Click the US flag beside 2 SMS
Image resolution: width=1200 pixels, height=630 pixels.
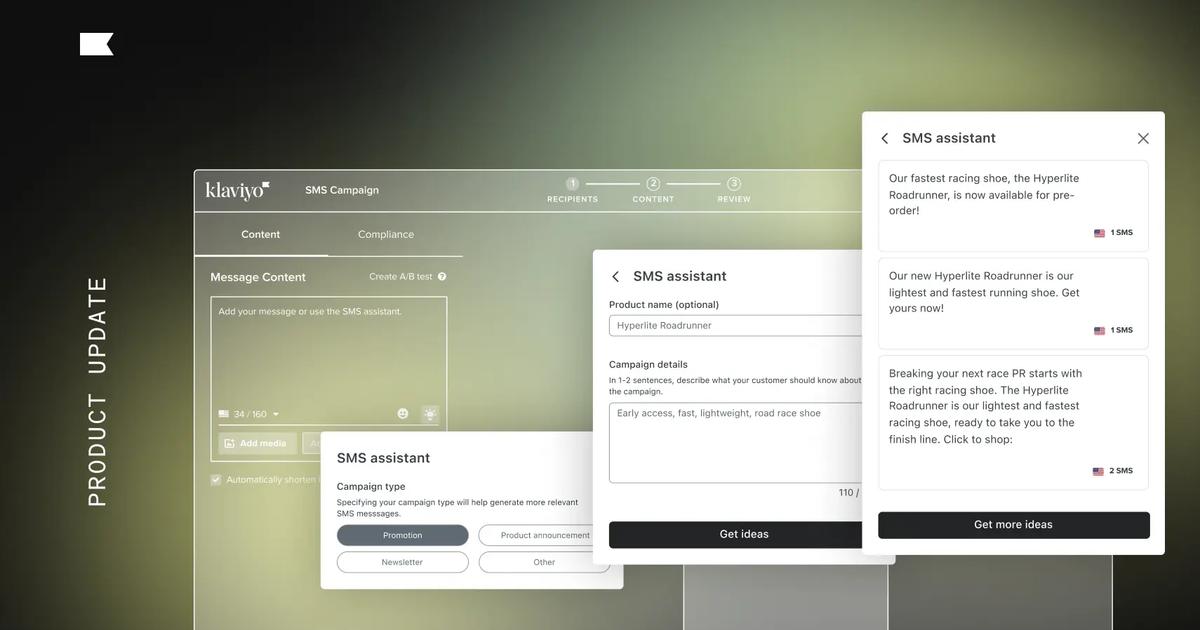(x=1099, y=471)
